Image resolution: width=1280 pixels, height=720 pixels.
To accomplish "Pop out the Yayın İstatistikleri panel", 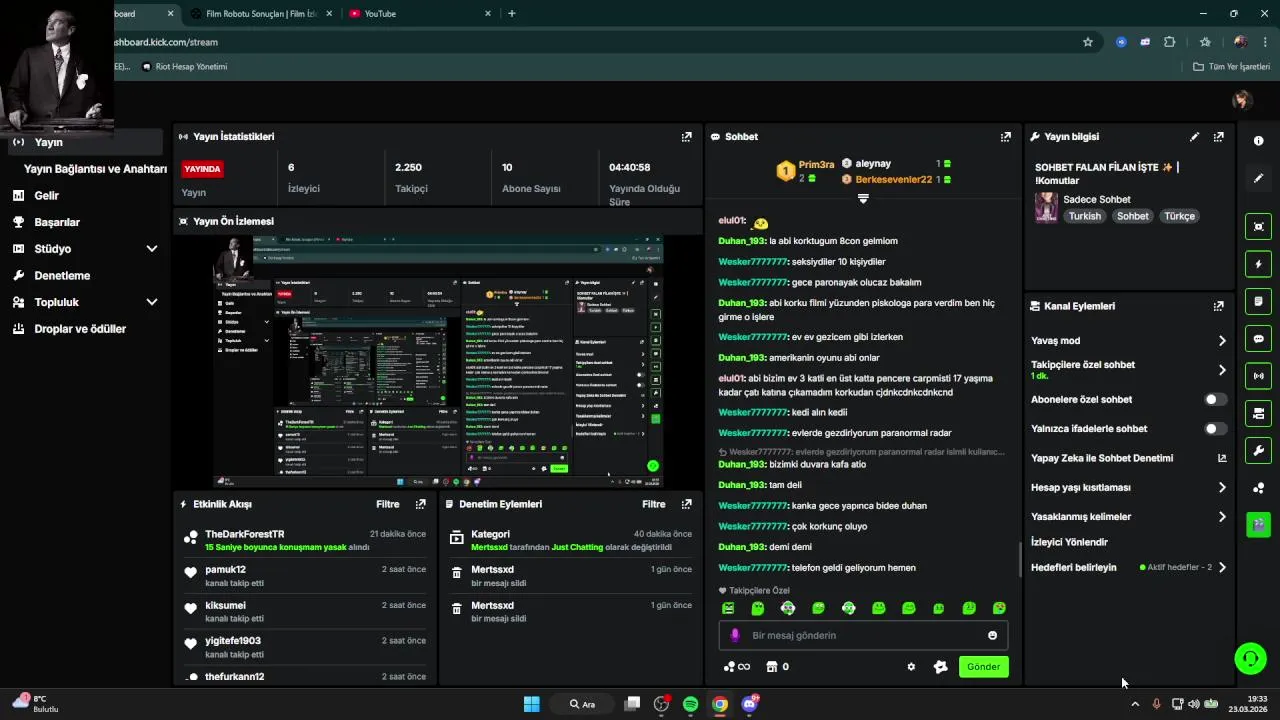I will 686,137.
